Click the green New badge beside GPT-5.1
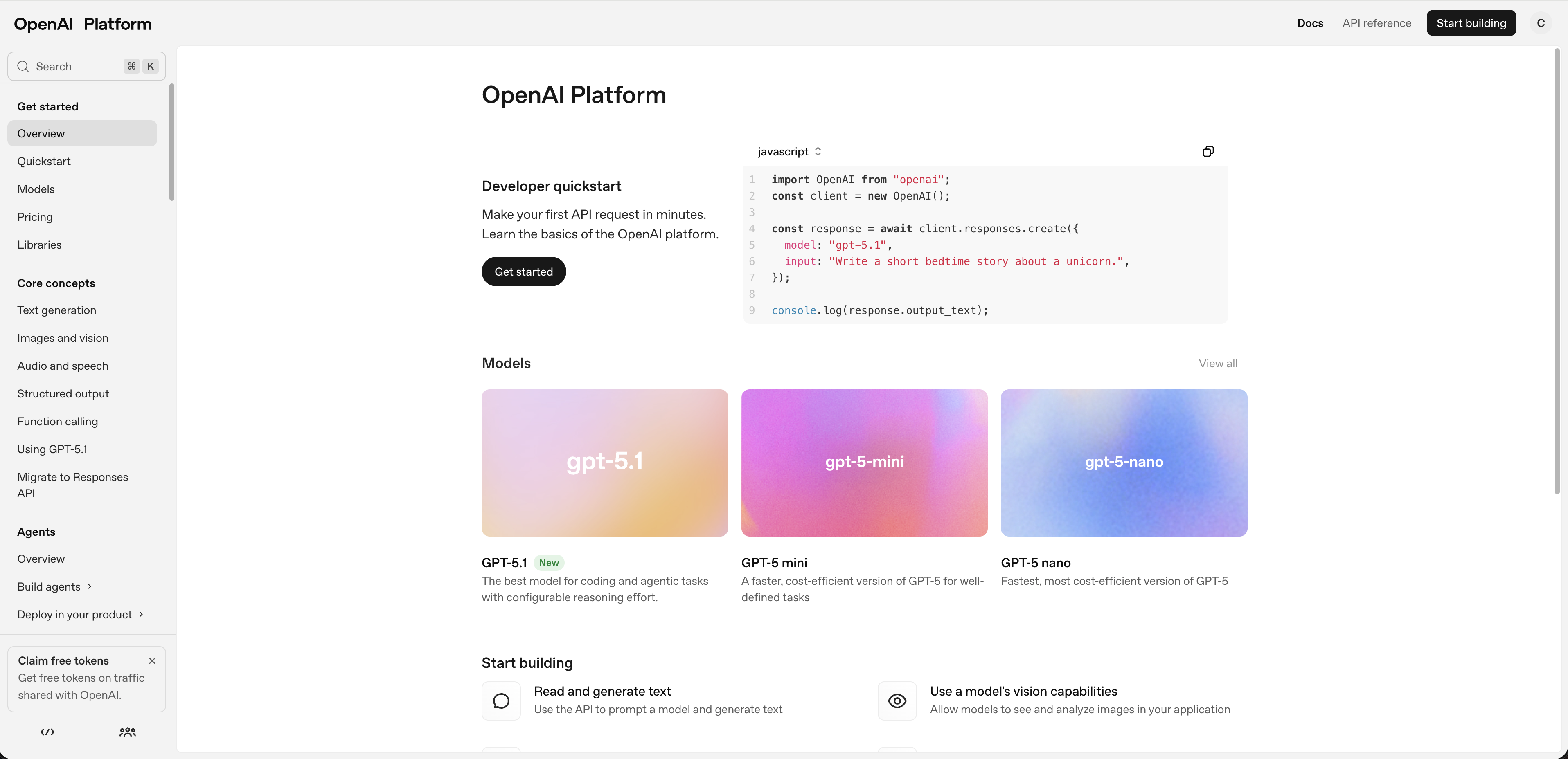This screenshot has height=759, width=1568. click(548, 563)
